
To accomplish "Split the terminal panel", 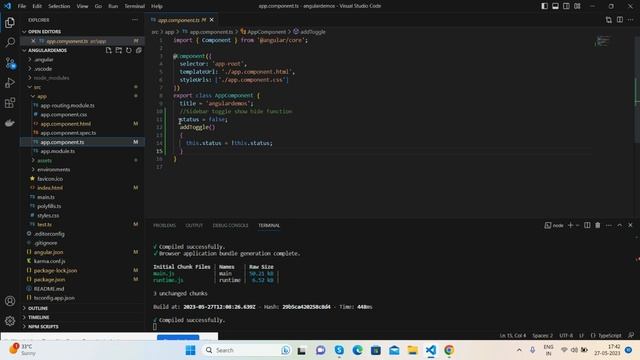I will click(x=587, y=225).
